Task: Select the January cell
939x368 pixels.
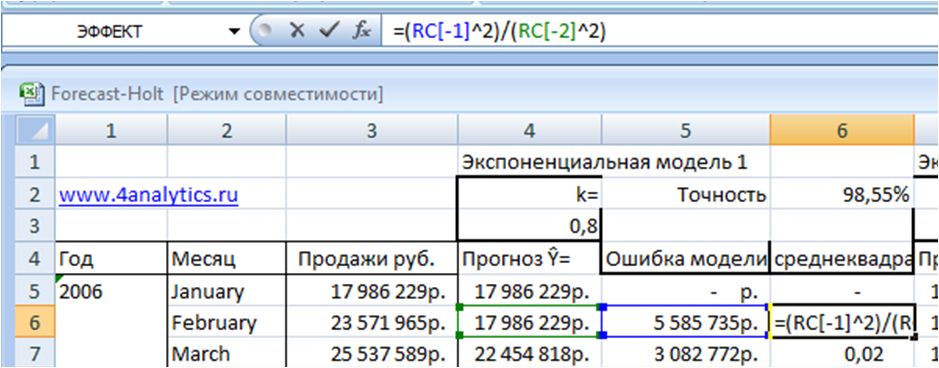Action: pyautogui.click(x=227, y=291)
